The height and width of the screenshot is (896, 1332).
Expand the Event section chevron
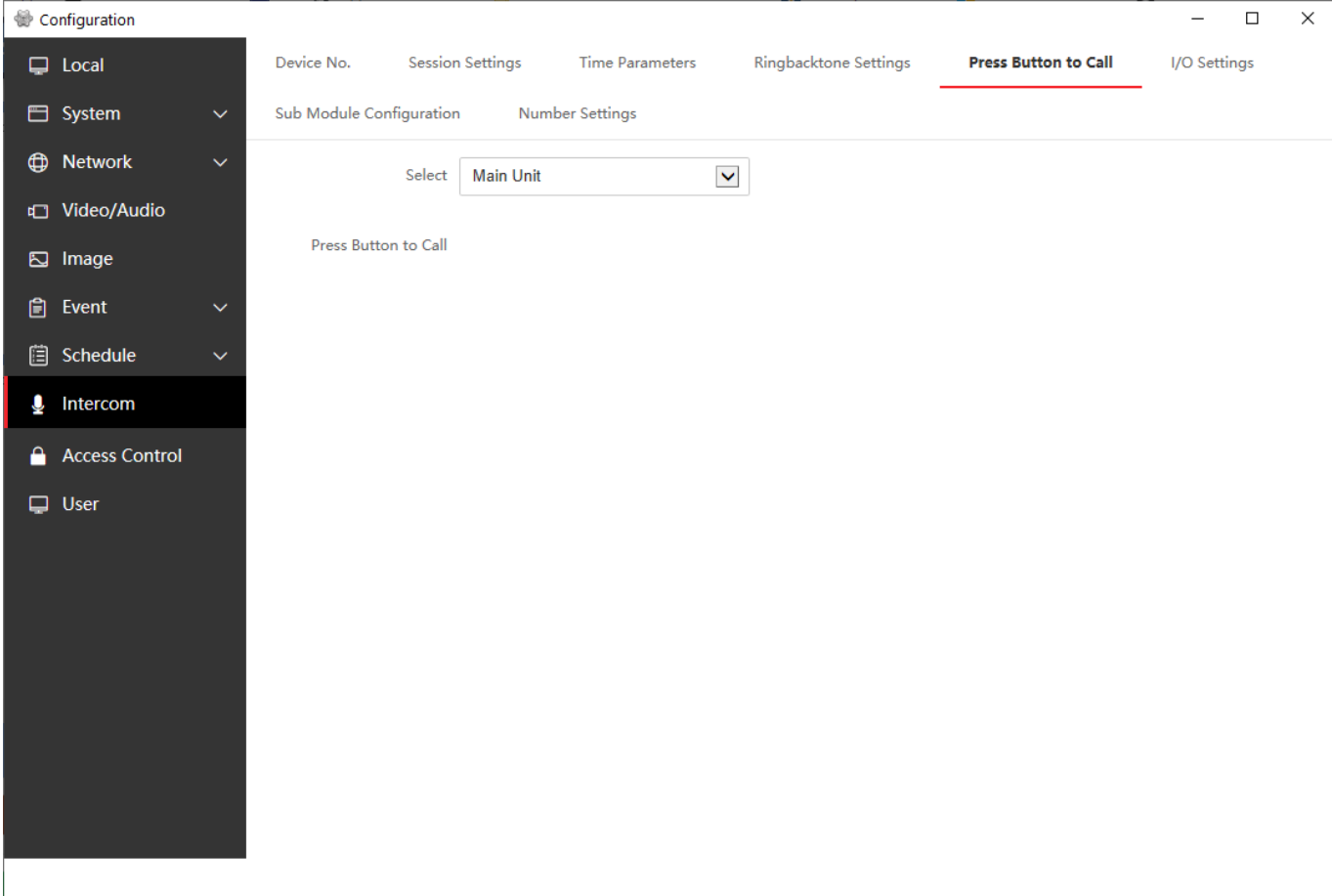(220, 308)
